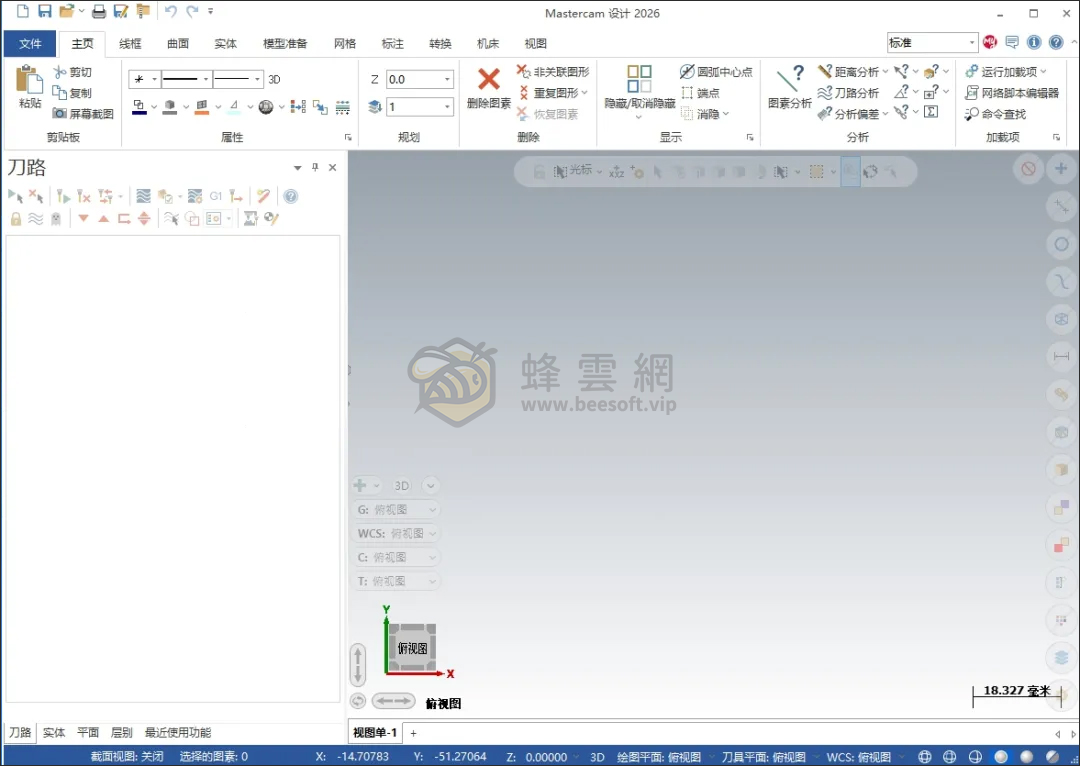This screenshot has width=1080, height=766.
Task: Click 网络脚本编辑器 button
Action: click(1012, 92)
